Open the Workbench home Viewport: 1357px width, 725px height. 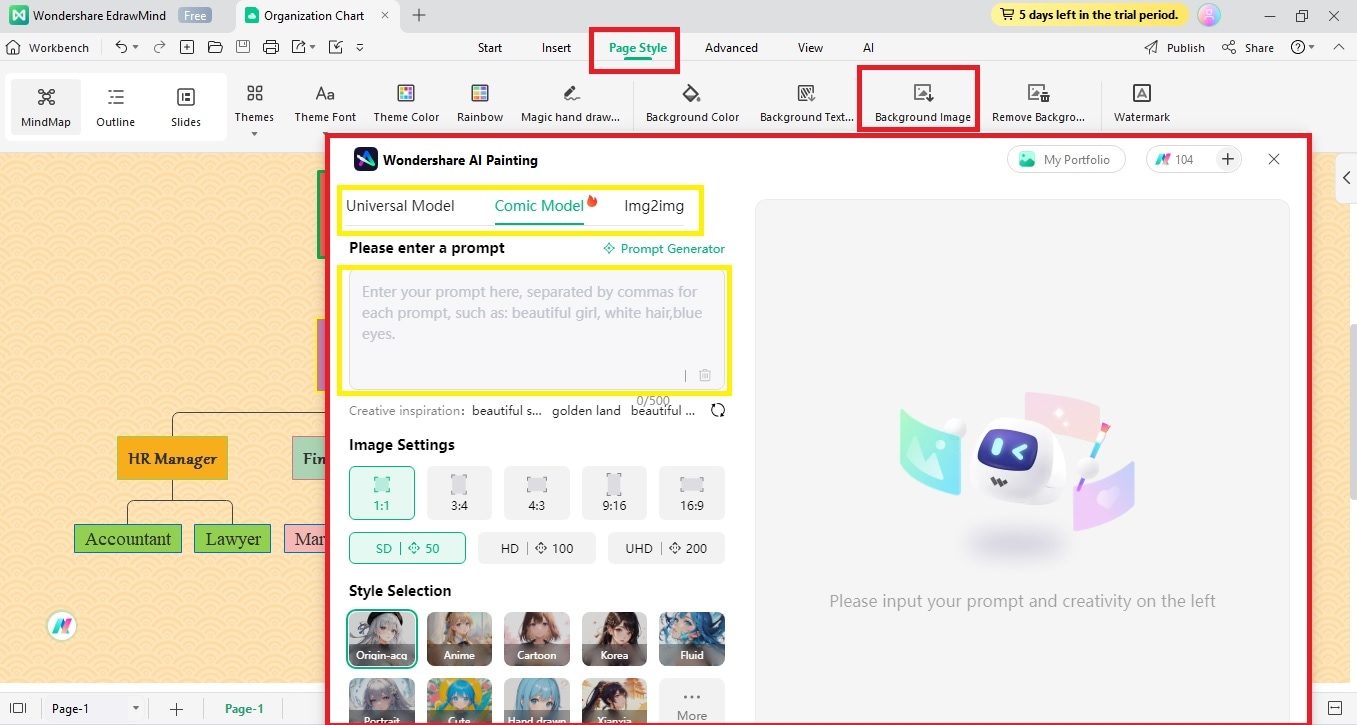tap(47, 48)
